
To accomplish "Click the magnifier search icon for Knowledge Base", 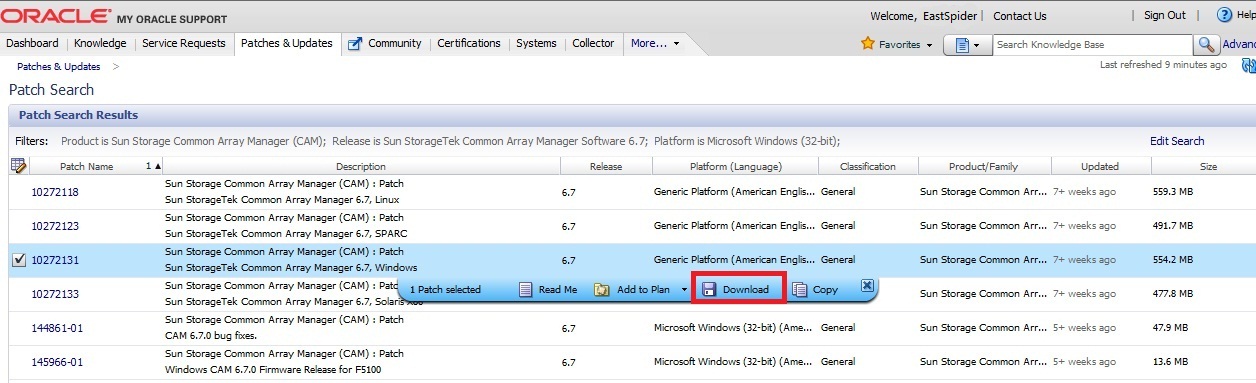I will tap(1207, 45).
